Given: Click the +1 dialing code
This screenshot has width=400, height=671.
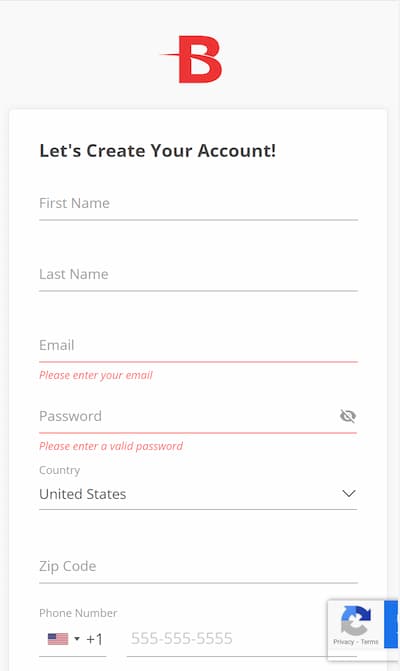Looking at the screenshot, I should click(x=95, y=639).
